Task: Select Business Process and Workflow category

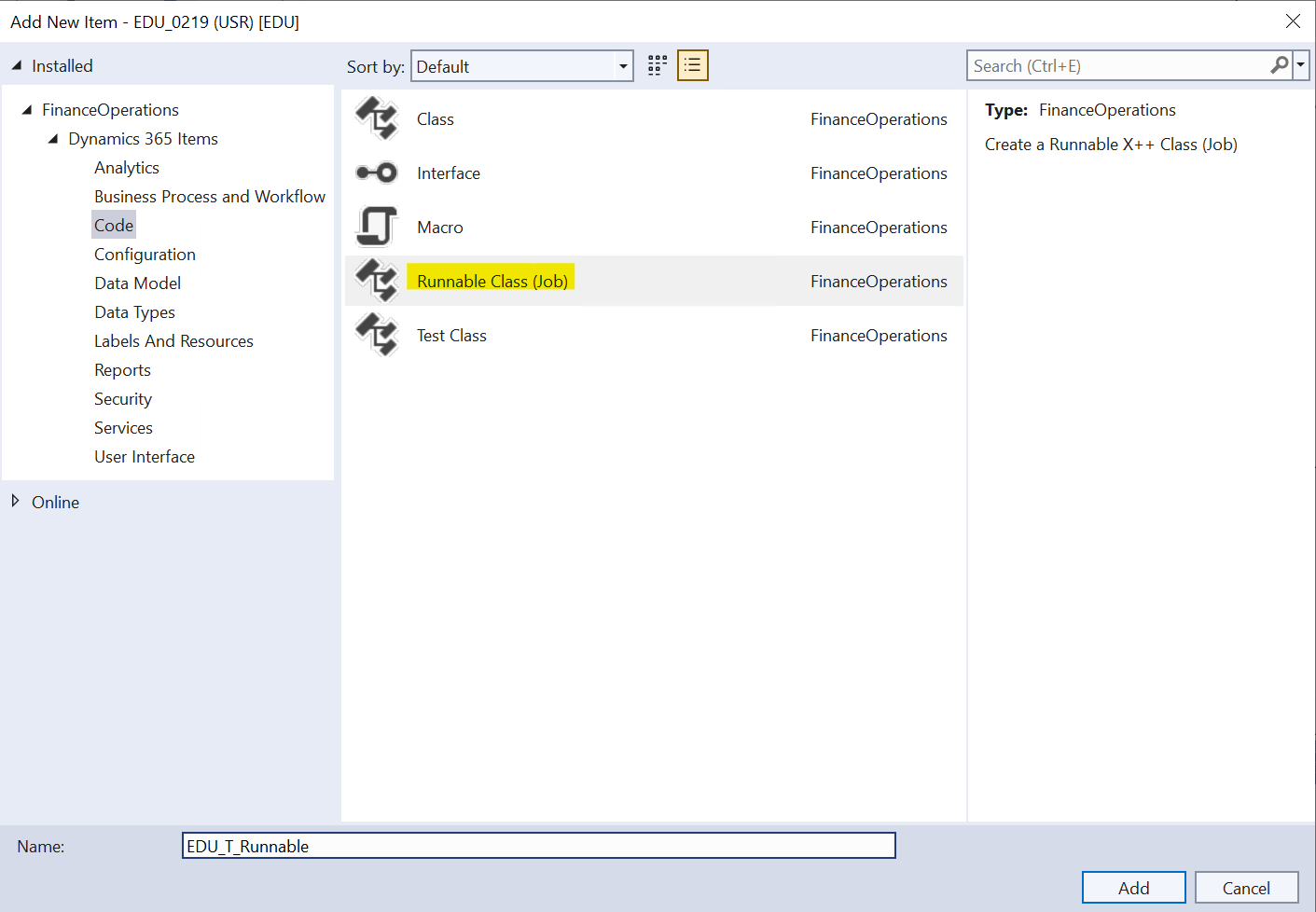Action: pos(210,197)
